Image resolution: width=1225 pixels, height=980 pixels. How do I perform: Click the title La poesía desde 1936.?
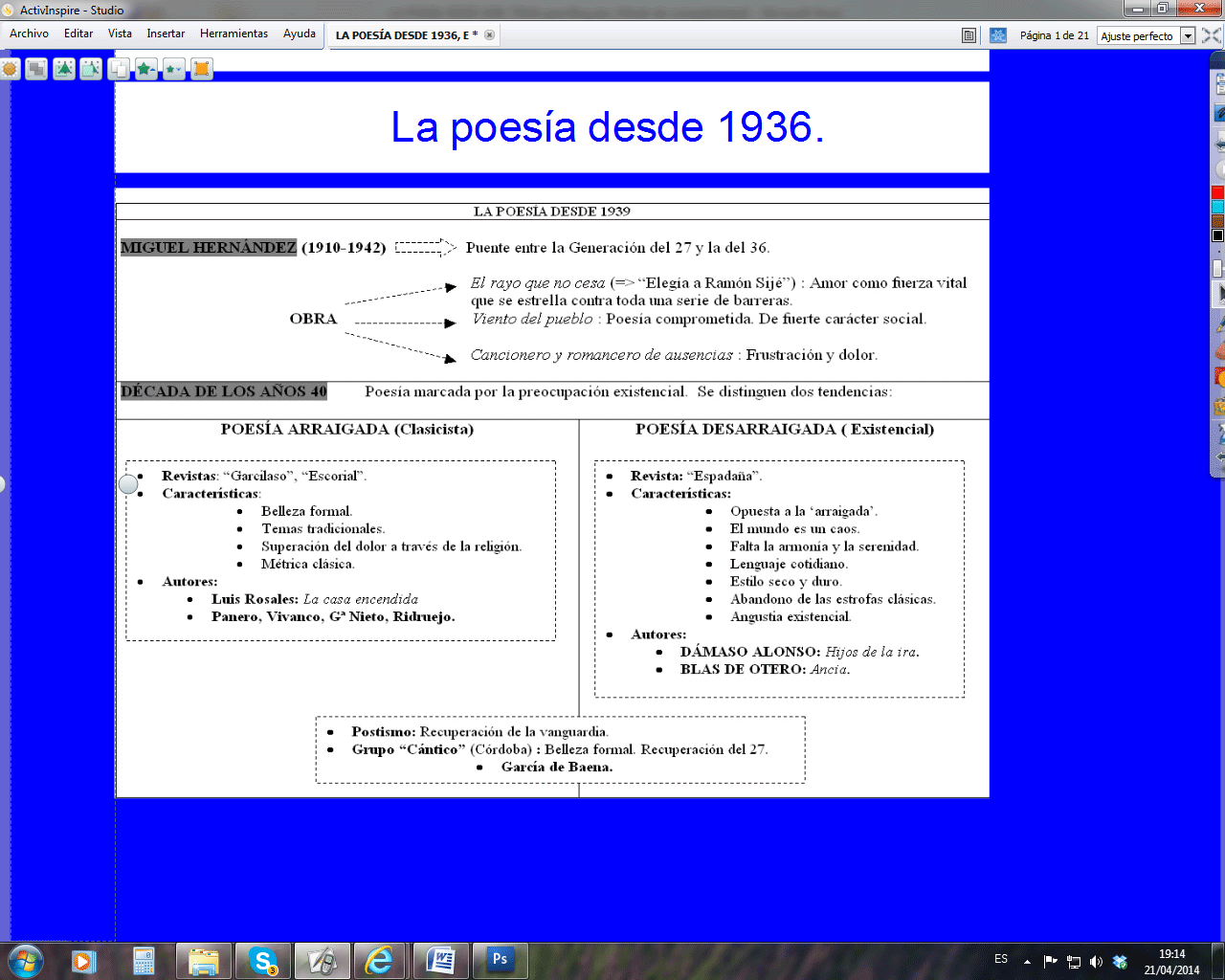click(607, 127)
